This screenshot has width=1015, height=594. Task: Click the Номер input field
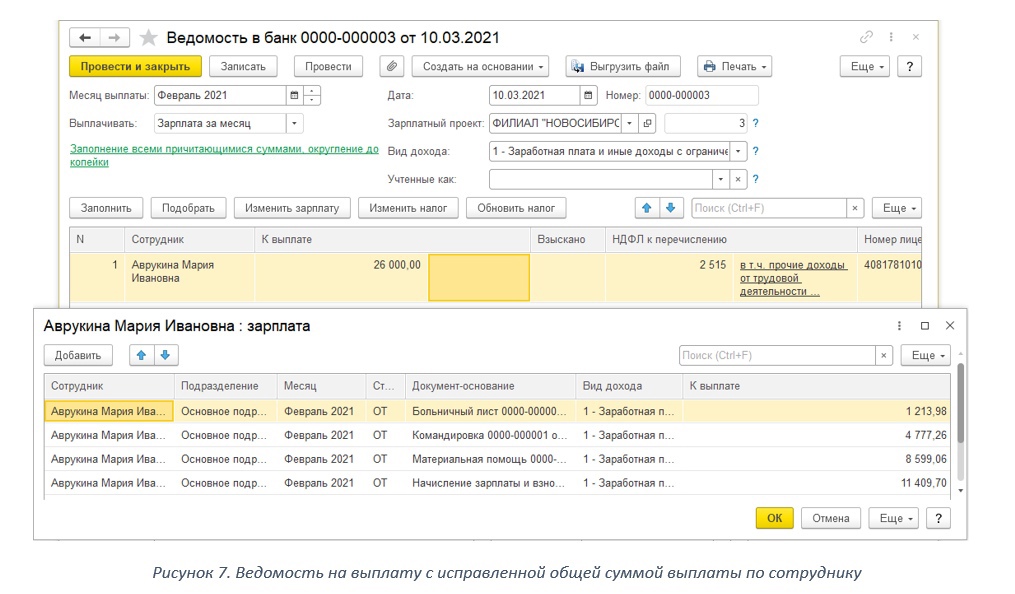coord(701,95)
